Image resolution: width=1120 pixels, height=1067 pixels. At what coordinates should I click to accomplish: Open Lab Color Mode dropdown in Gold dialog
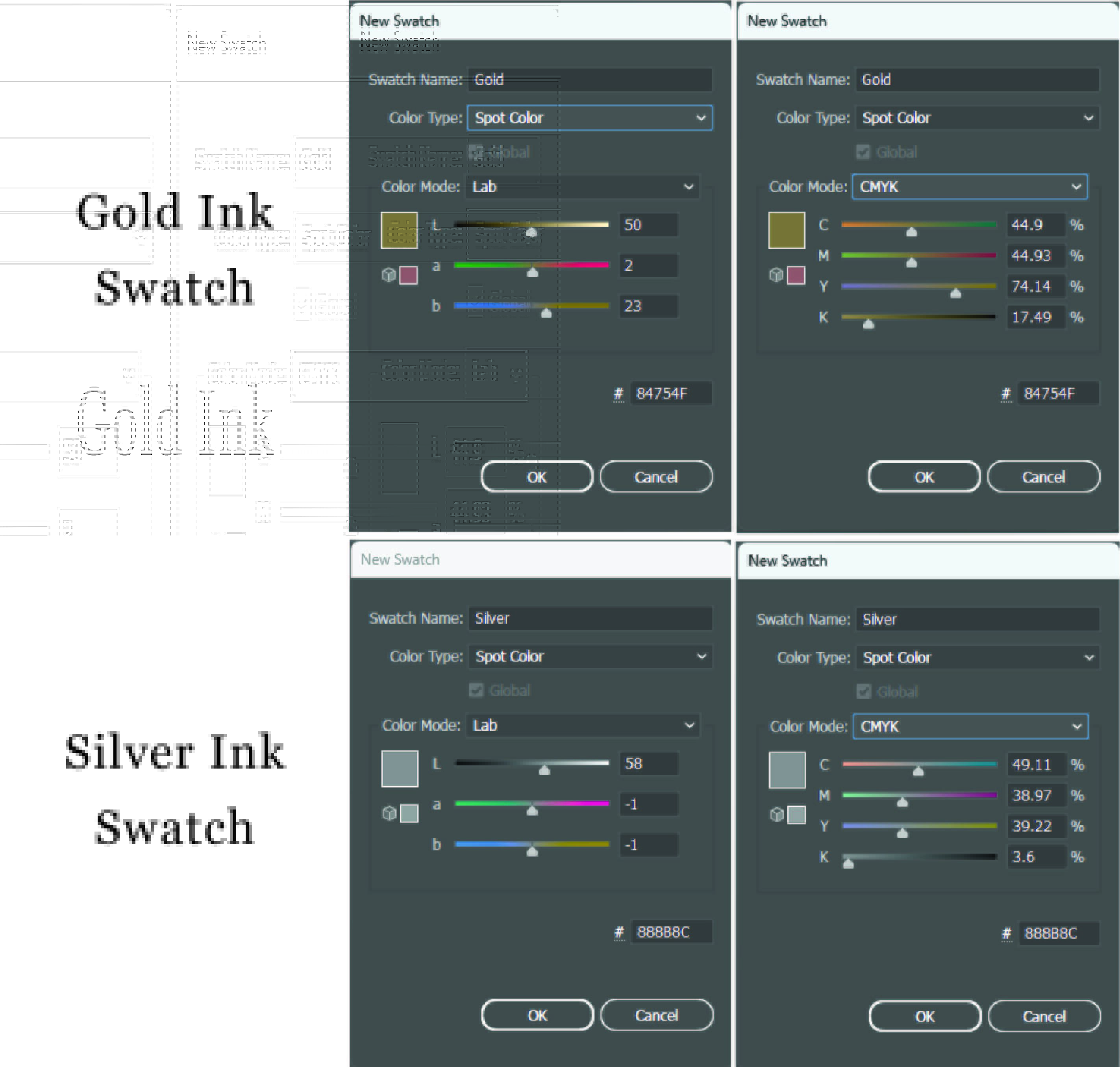[583, 187]
